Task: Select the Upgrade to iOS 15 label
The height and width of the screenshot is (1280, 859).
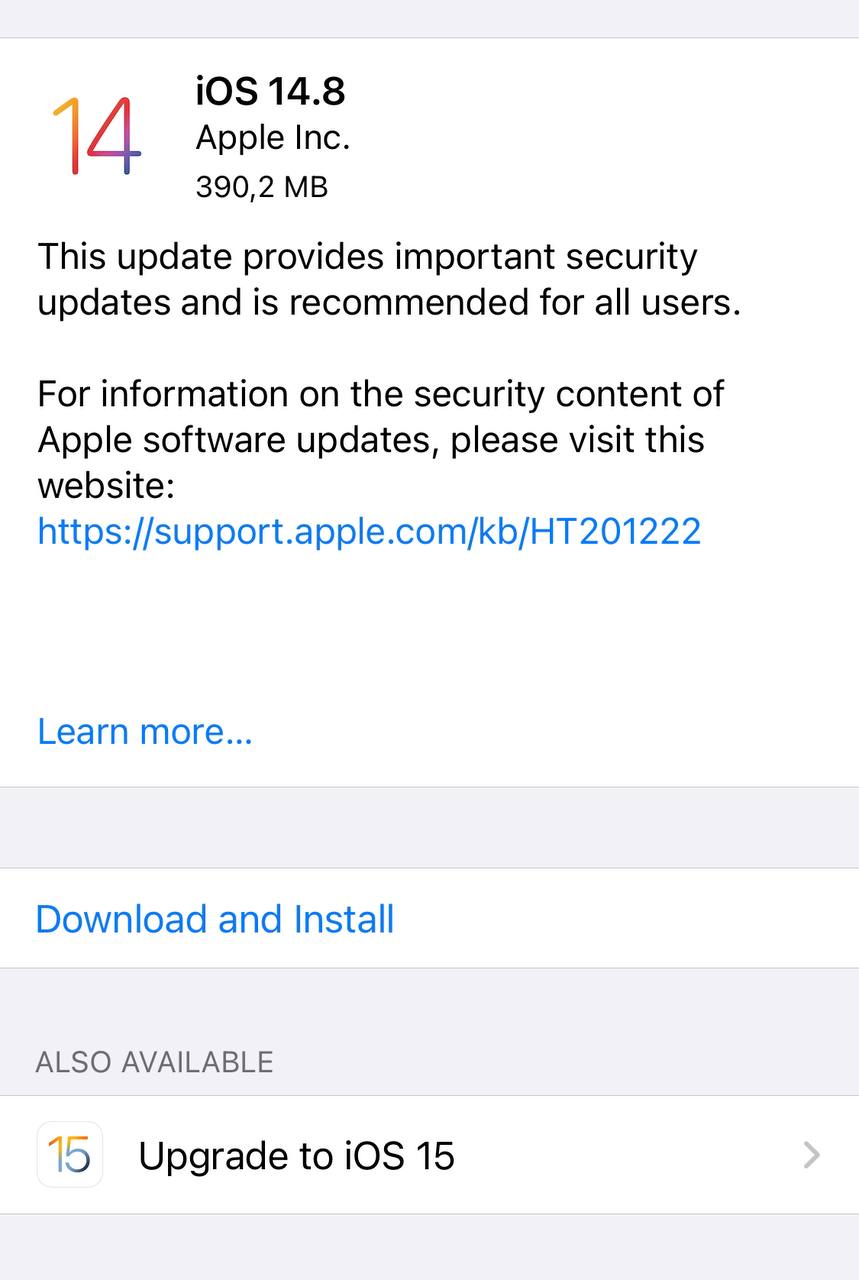Action: (297, 1156)
